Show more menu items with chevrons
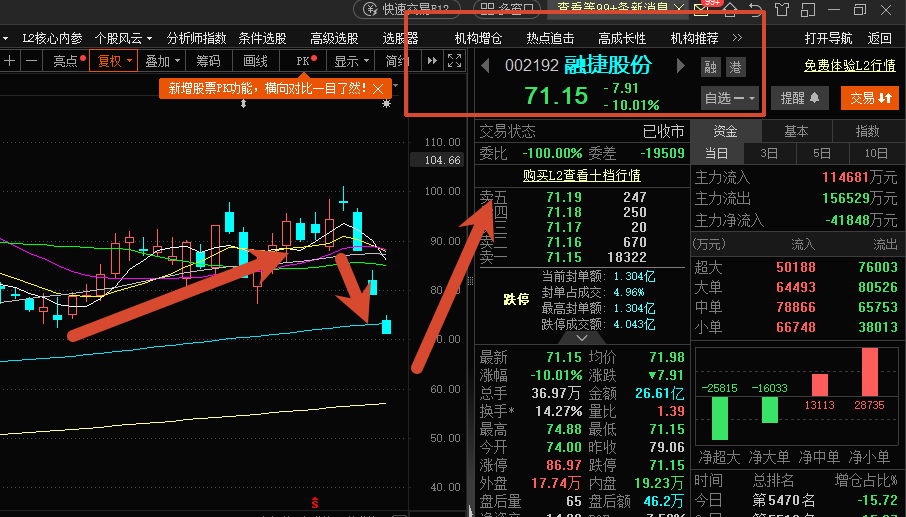Image resolution: width=906 pixels, height=517 pixels. (737, 38)
